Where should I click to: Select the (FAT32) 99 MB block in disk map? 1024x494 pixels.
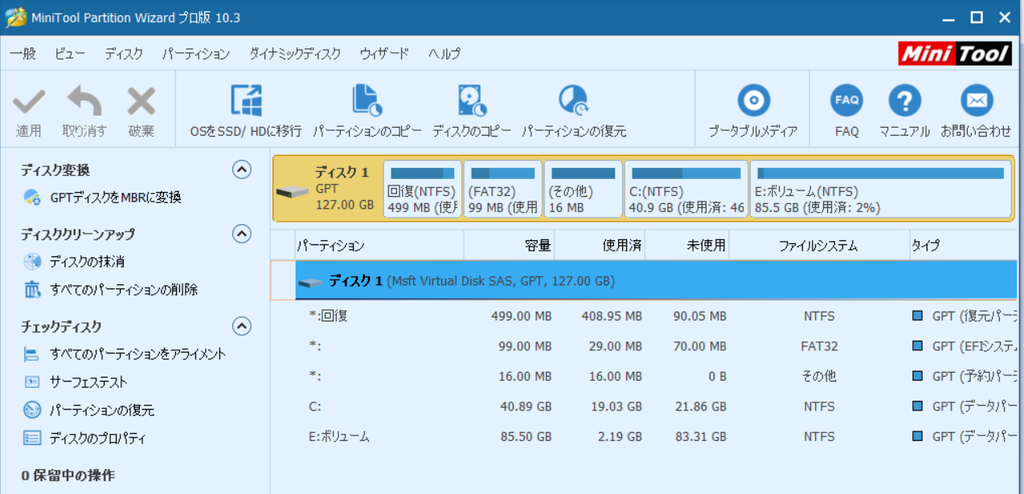503,189
